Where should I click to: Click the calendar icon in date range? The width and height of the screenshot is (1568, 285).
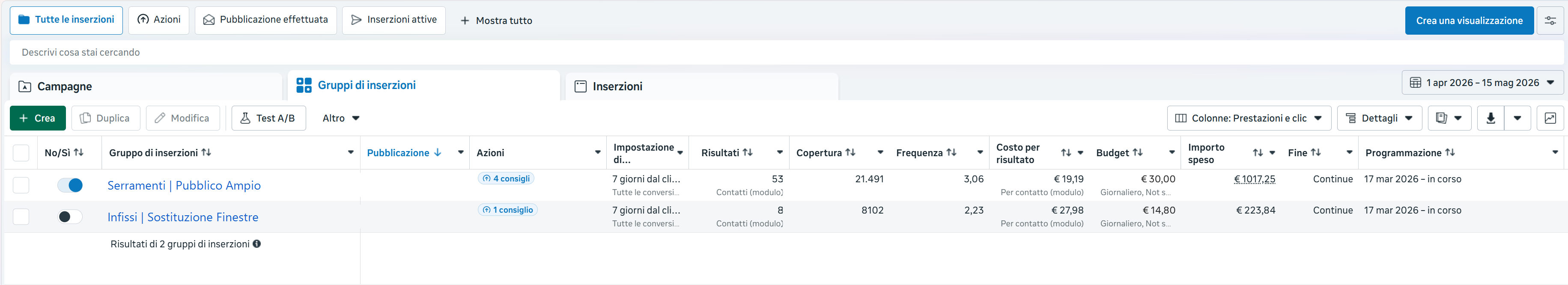(1415, 83)
